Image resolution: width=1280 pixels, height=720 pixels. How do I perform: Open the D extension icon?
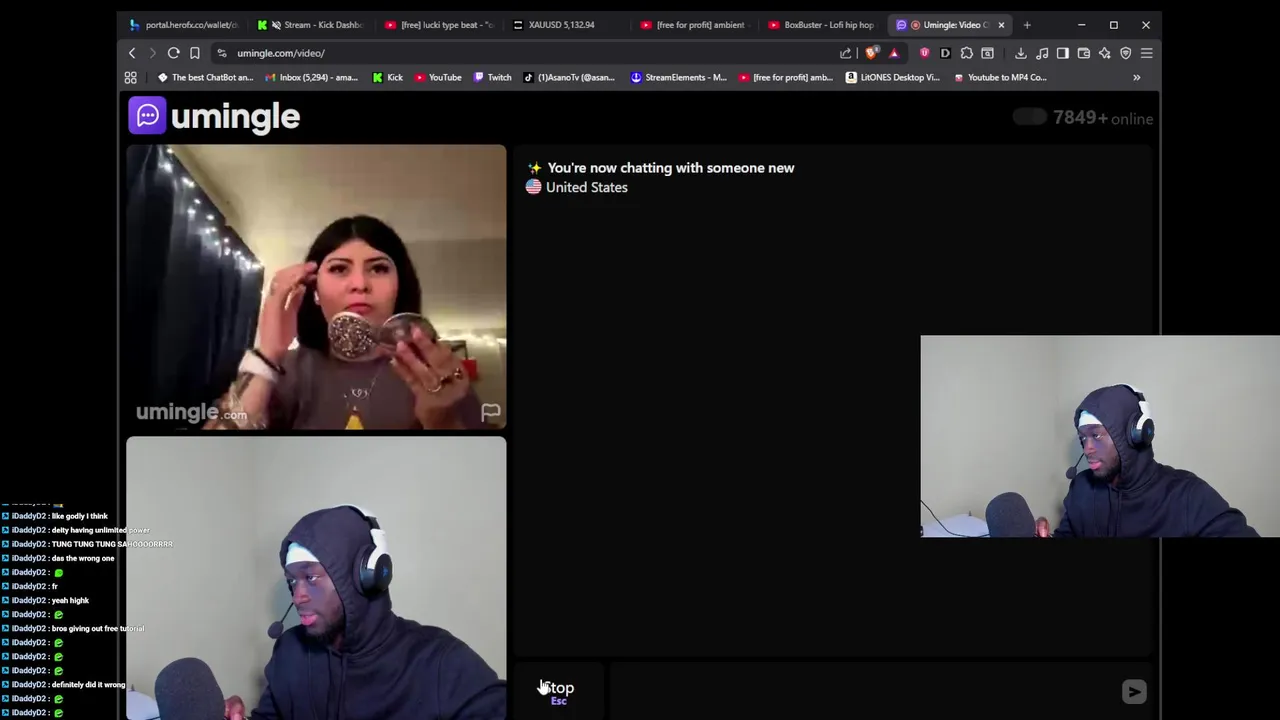pyautogui.click(x=945, y=53)
